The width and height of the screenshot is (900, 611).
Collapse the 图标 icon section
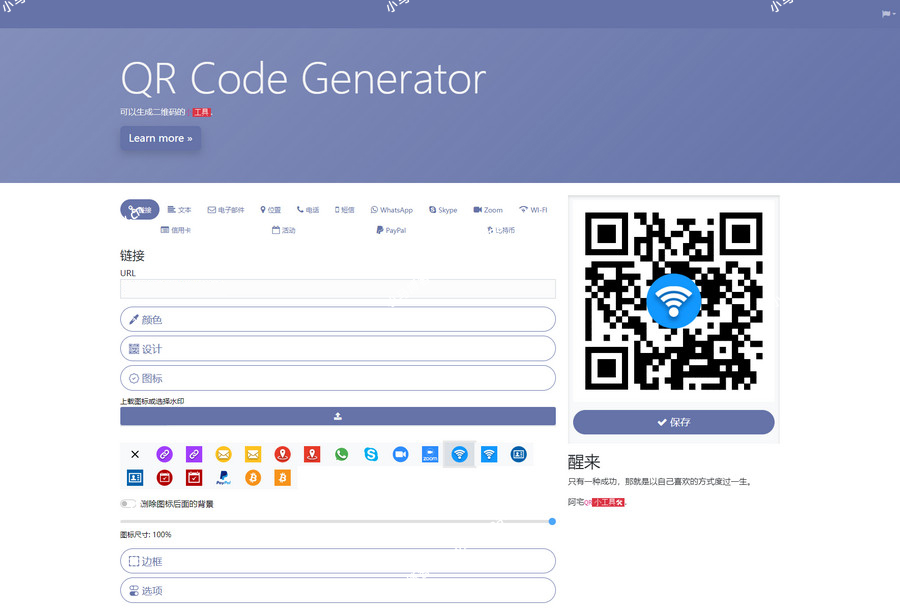(x=338, y=378)
